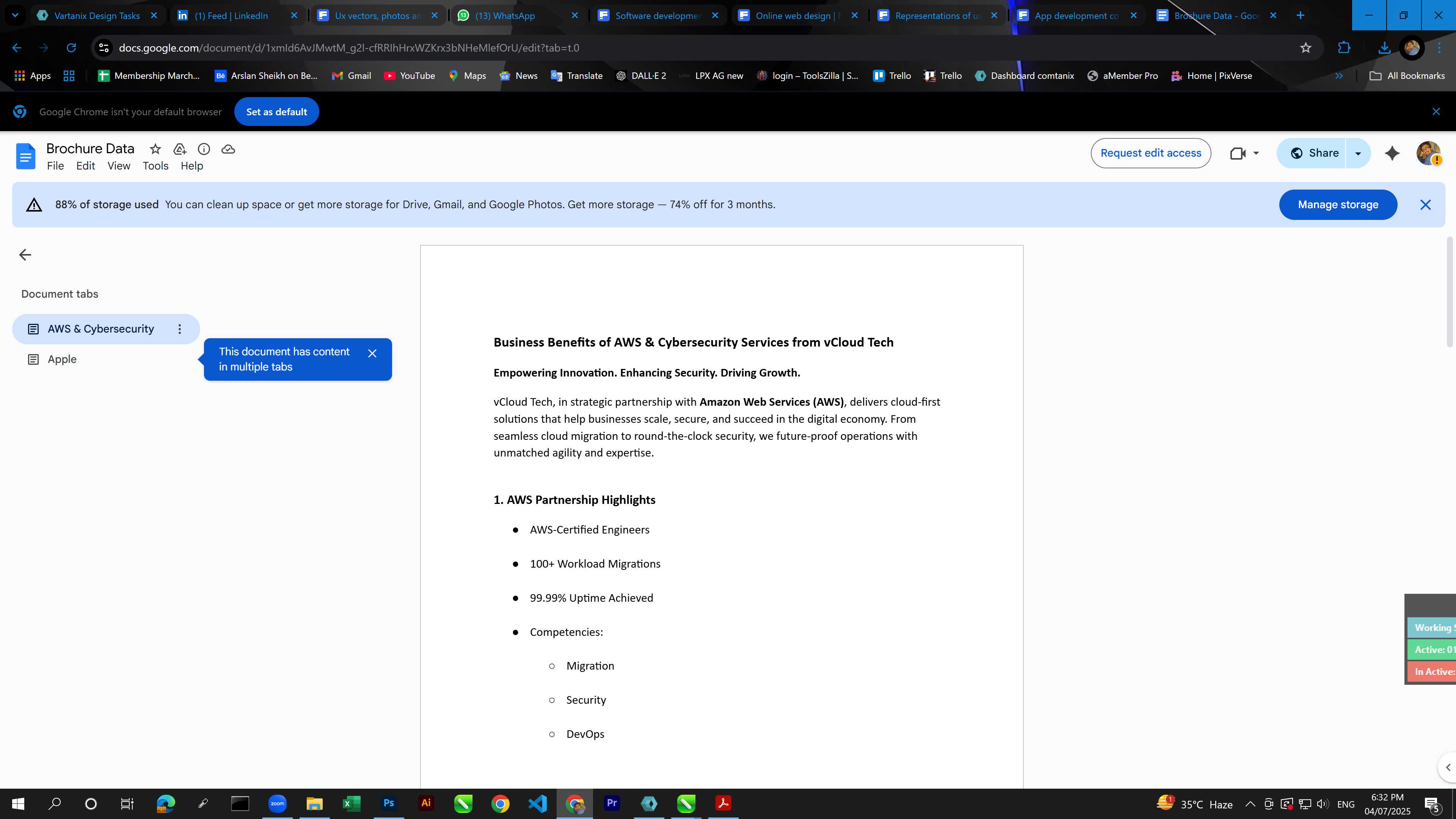Show more bookmarks chevron
This screenshot has height=819, width=1456.
pos(1339,76)
